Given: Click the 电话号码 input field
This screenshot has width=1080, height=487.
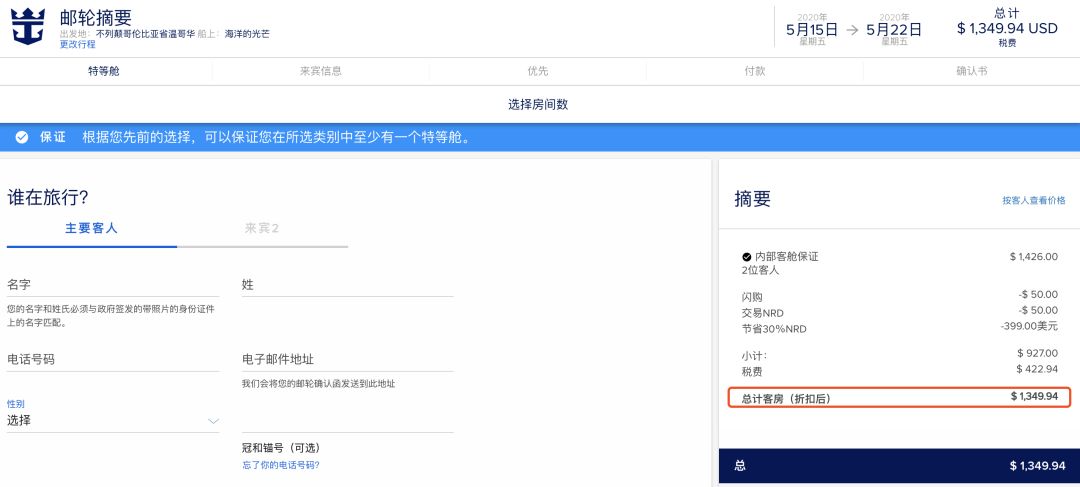Looking at the screenshot, I should pyautogui.click(x=113, y=360).
